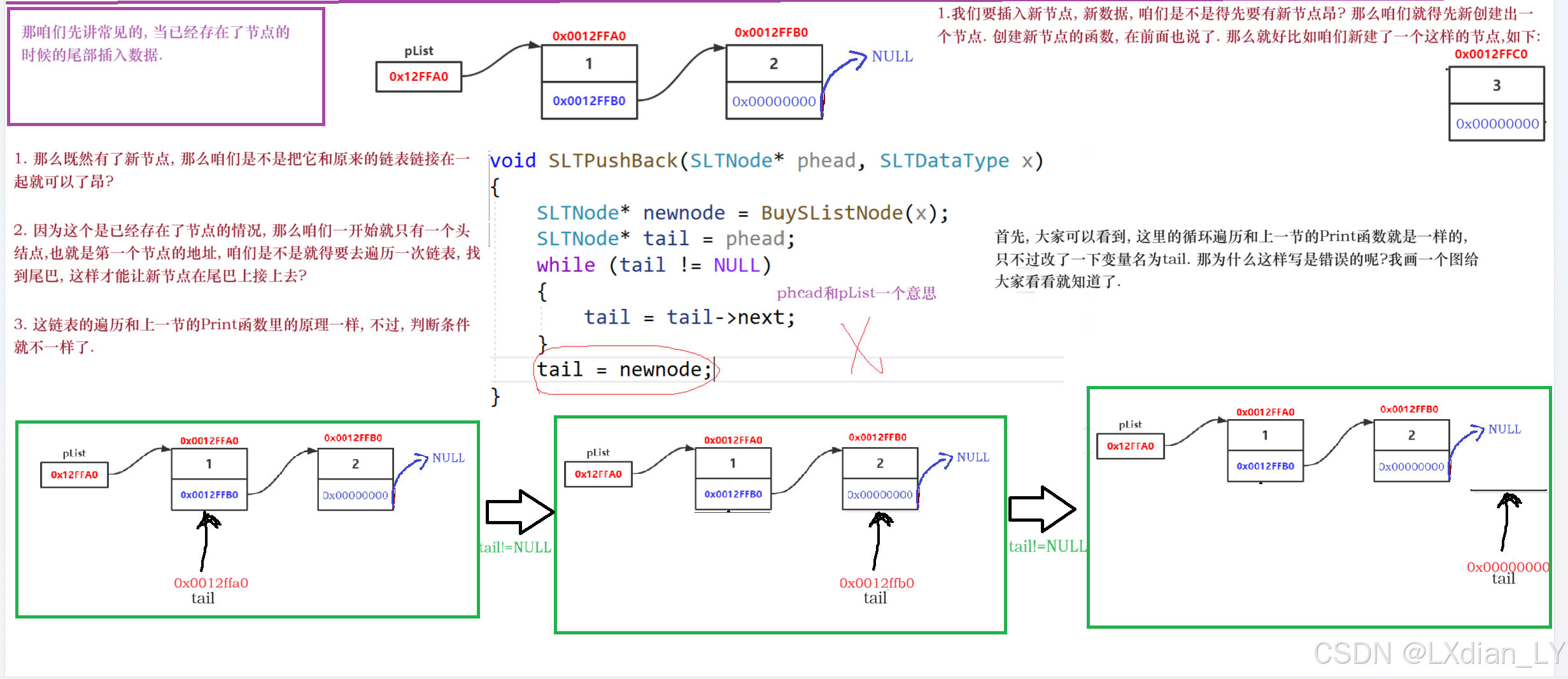The height and width of the screenshot is (679, 1568).
Task: Select the 0x12FFA0 pList box in first green box
Action: click(x=74, y=475)
